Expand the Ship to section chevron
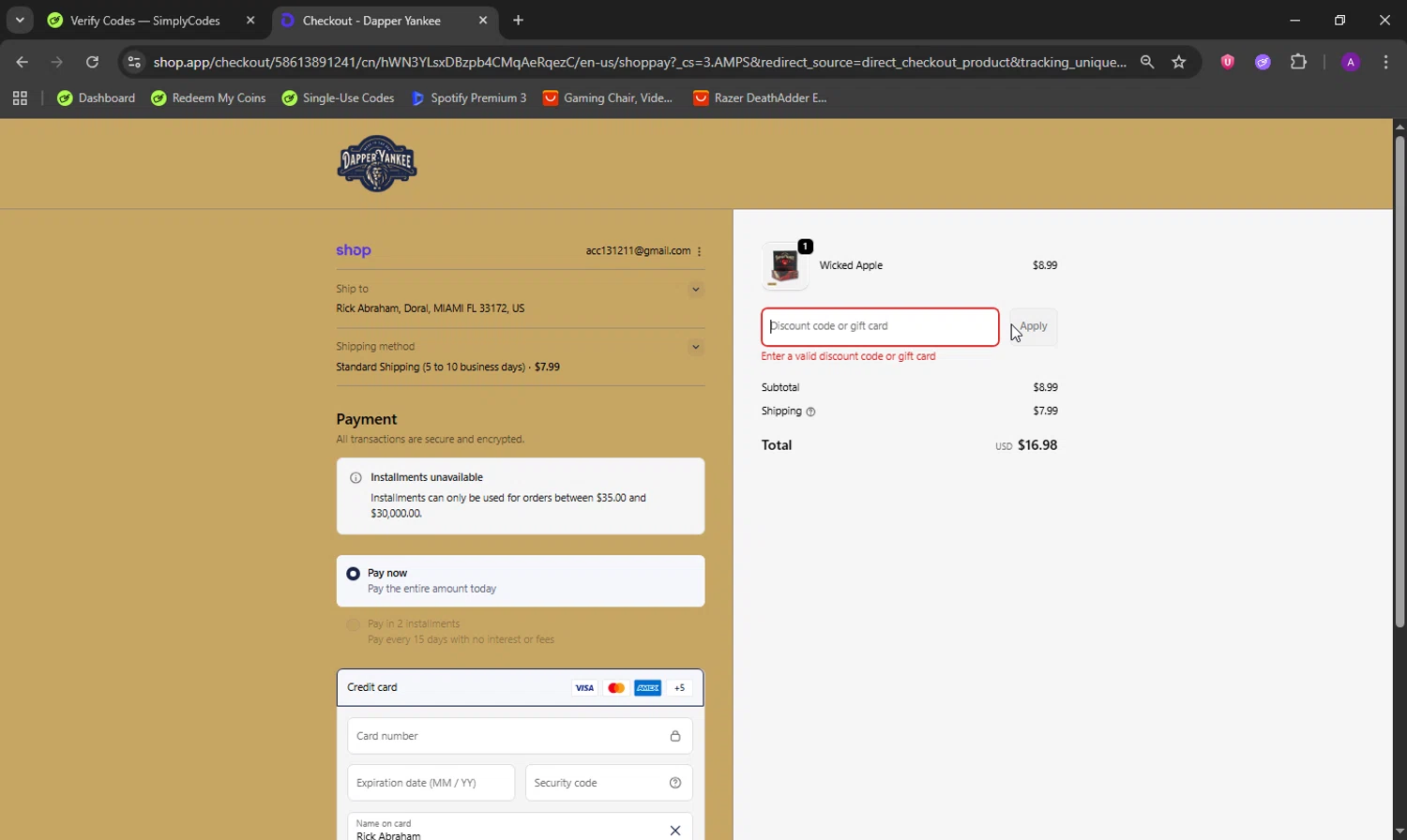 (696, 289)
